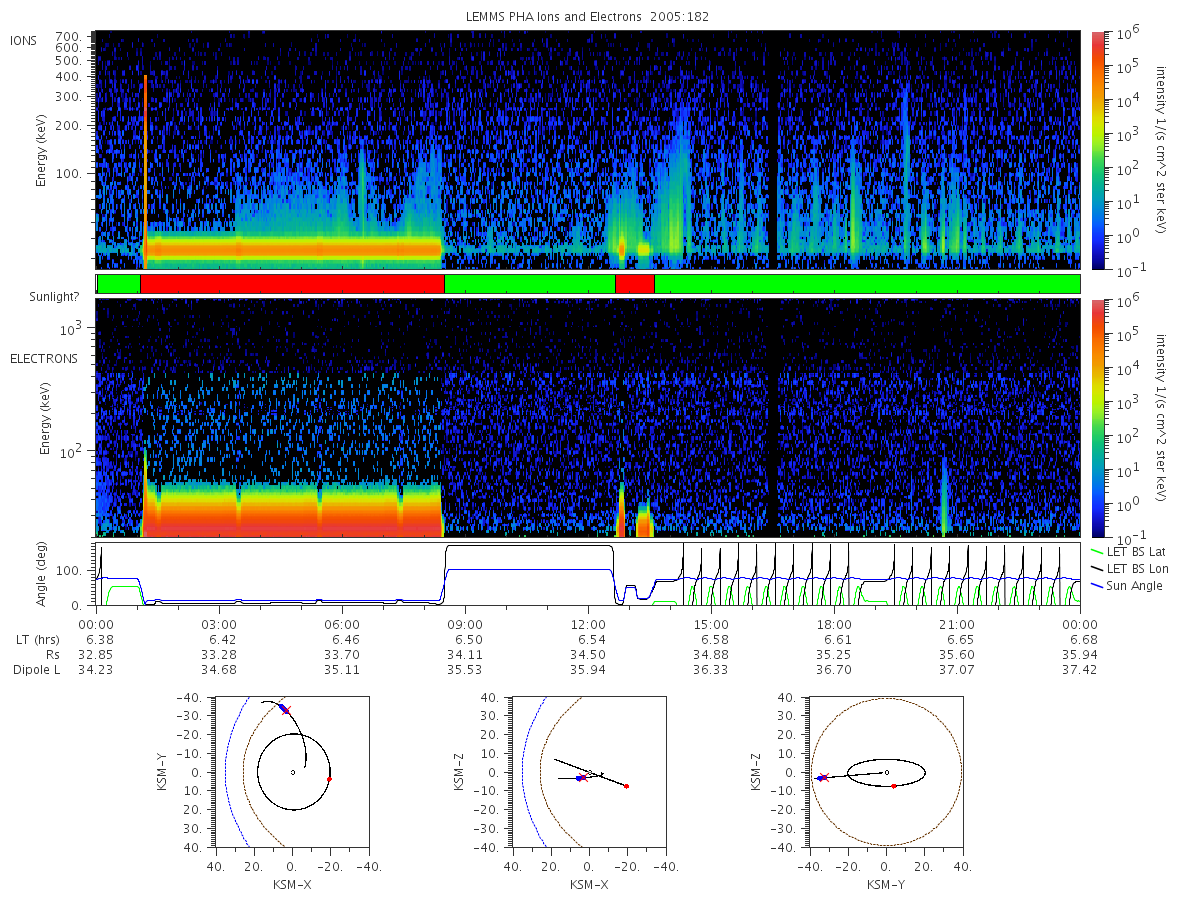Click the ions intensity color bar
The width and height of the screenshot is (1200, 900).
[1097, 150]
